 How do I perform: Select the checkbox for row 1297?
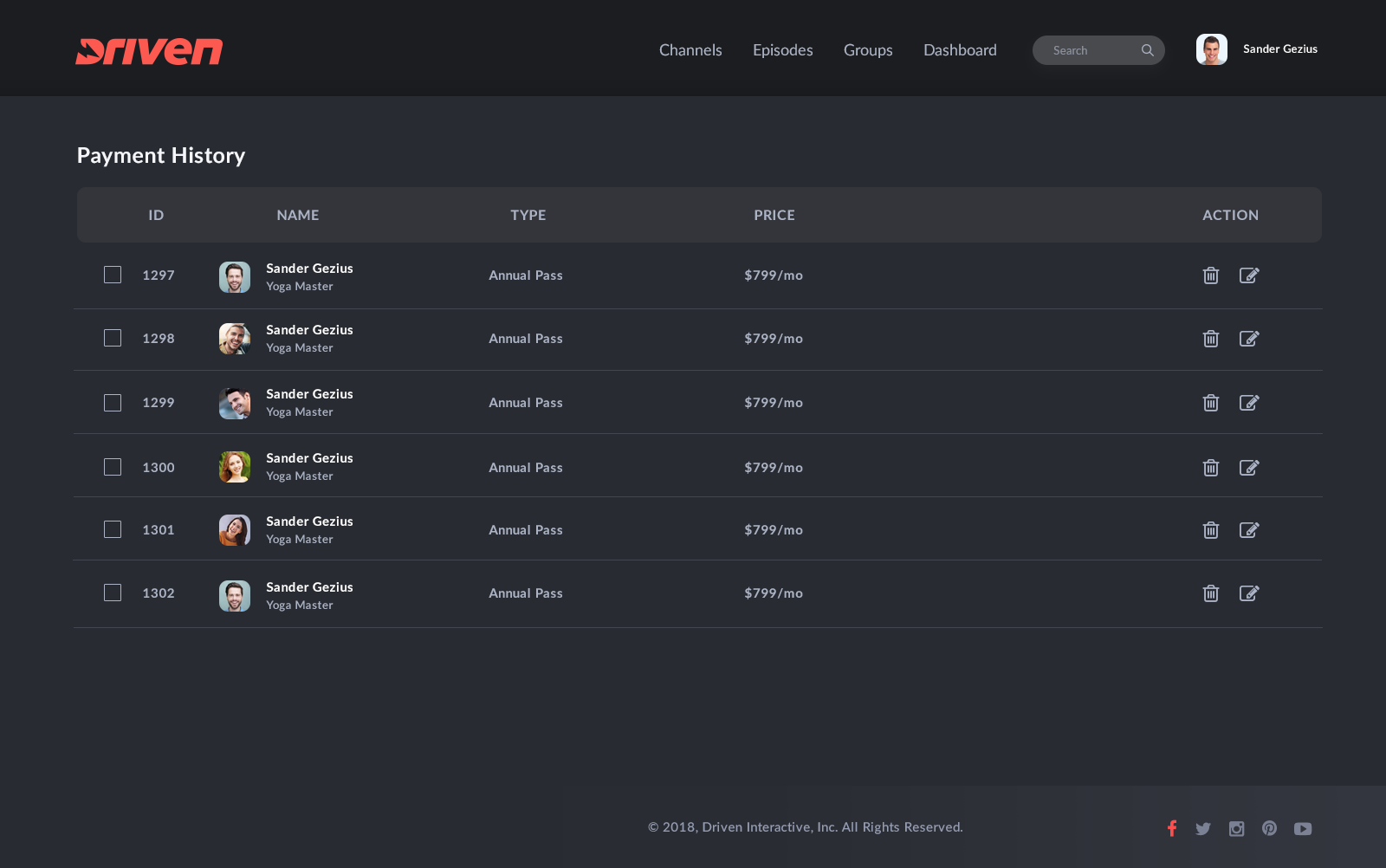(113, 275)
